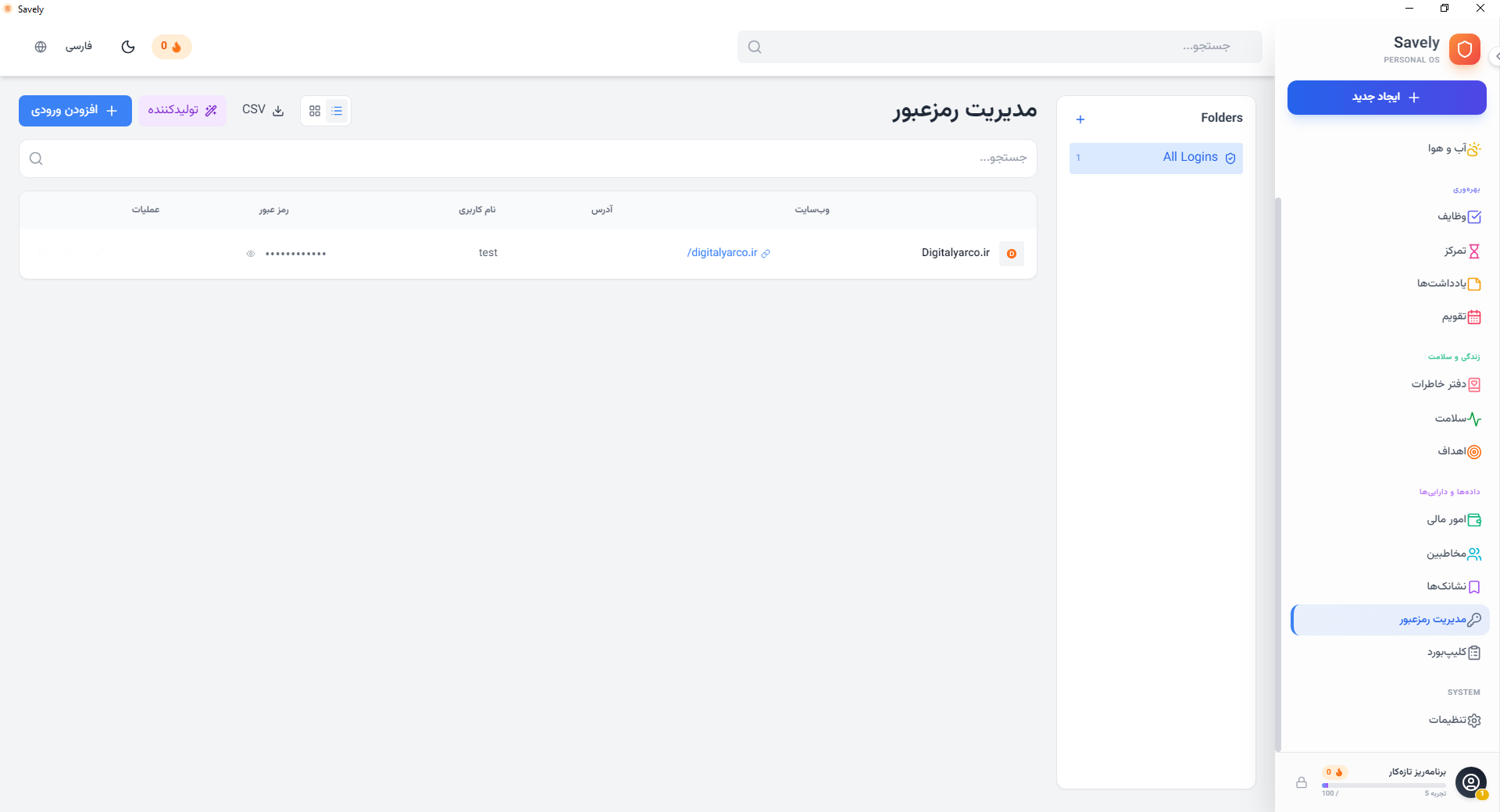
Task: Click the user profile avatar
Action: (1470, 782)
